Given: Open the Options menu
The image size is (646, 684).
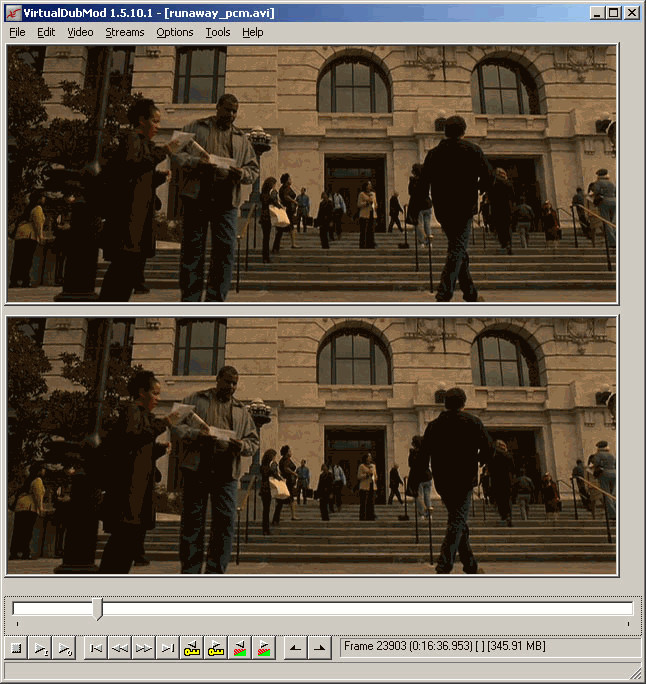Looking at the screenshot, I should tap(175, 32).
